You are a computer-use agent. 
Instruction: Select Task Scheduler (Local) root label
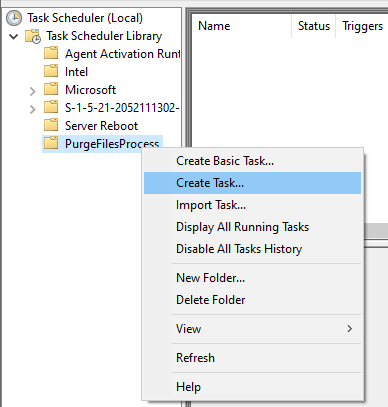point(85,18)
